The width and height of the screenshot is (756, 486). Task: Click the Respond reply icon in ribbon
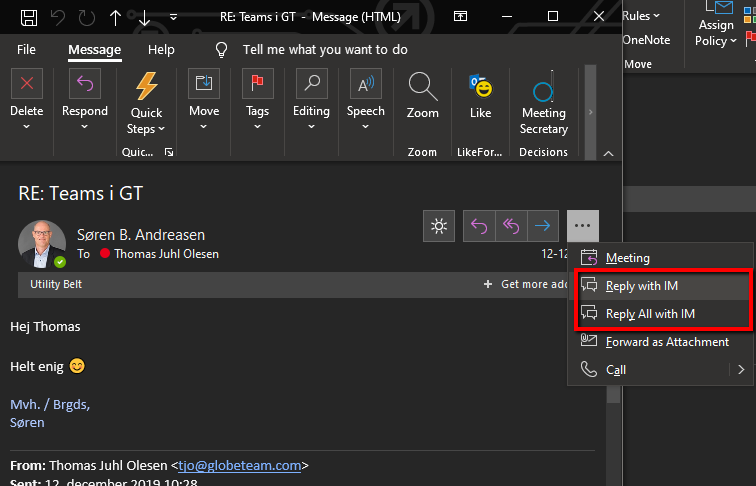85,83
